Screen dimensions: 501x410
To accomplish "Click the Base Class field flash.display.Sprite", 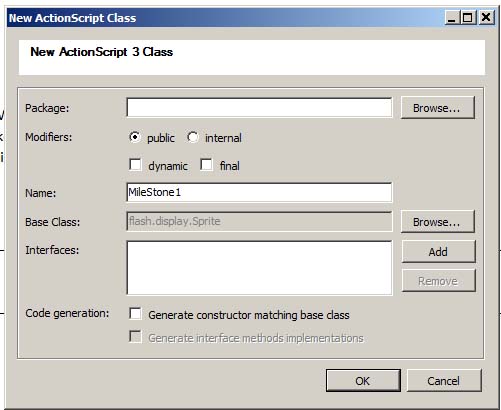I will tap(259, 221).
